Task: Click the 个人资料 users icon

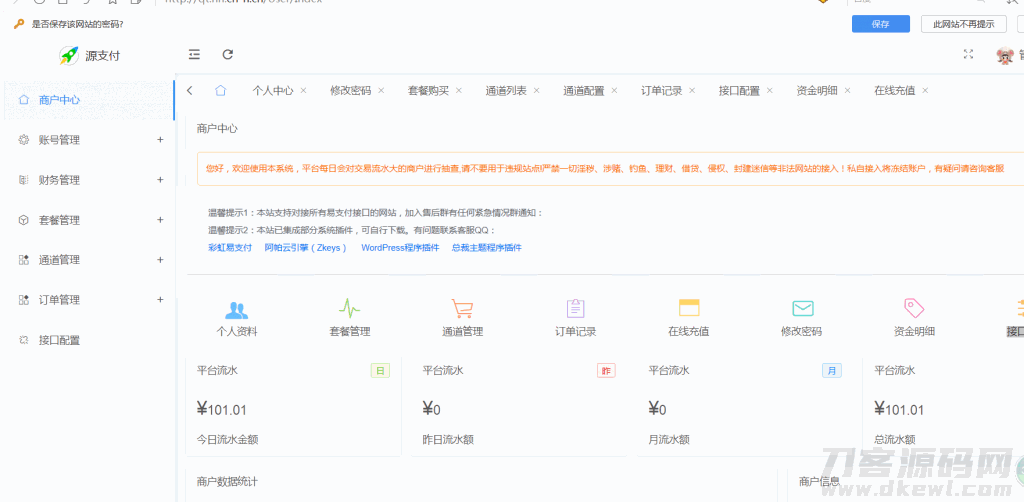Action: click(x=237, y=309)
